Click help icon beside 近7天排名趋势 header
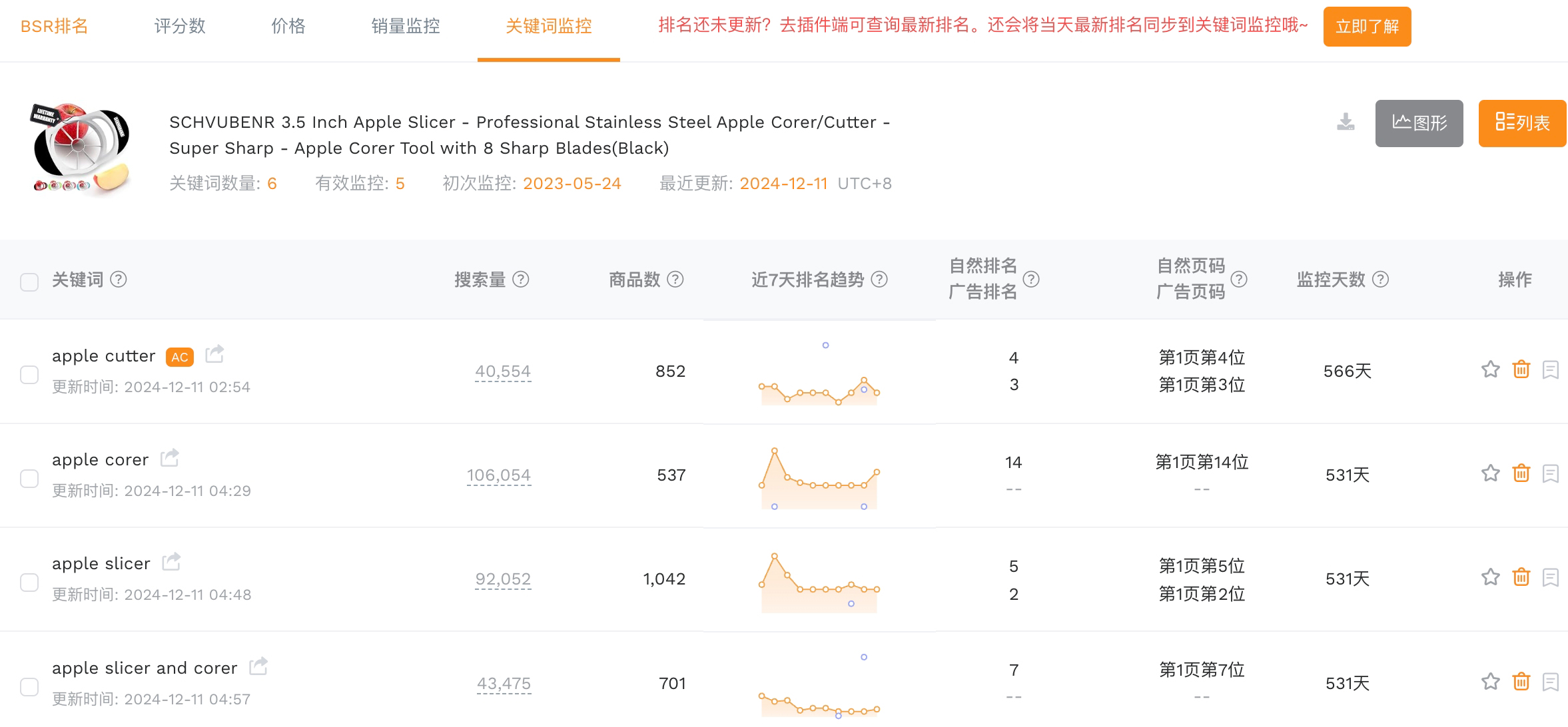This screenshot has width=1568, height=727. [879, 280]
